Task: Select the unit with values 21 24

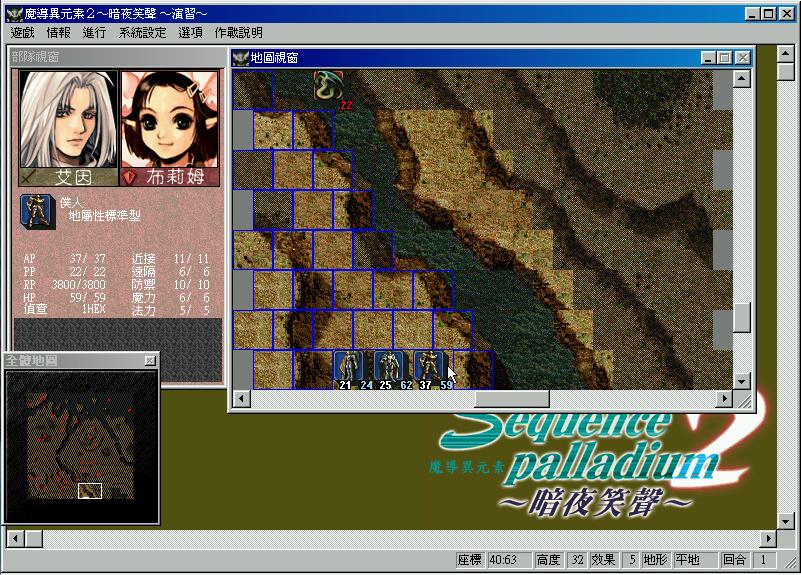Action: (x=348, y=366)
